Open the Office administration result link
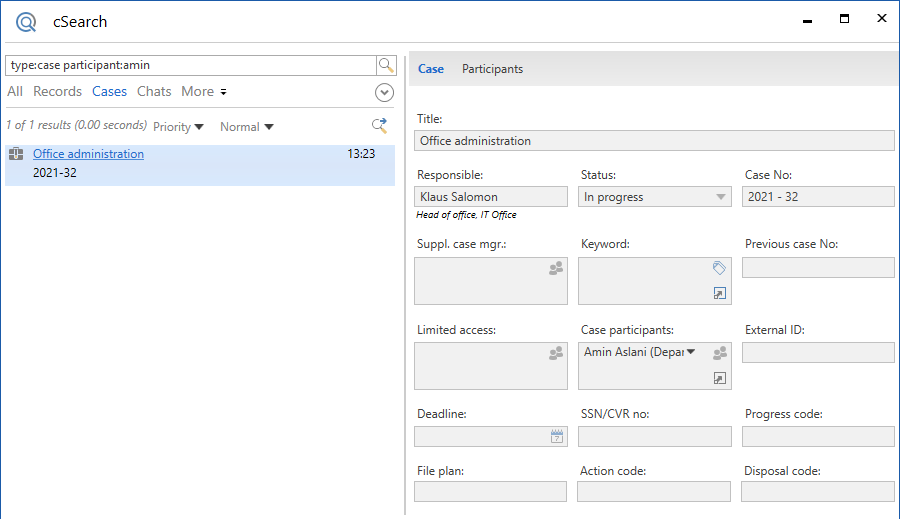This screenshot has width=900, height=519. point(88,154)
